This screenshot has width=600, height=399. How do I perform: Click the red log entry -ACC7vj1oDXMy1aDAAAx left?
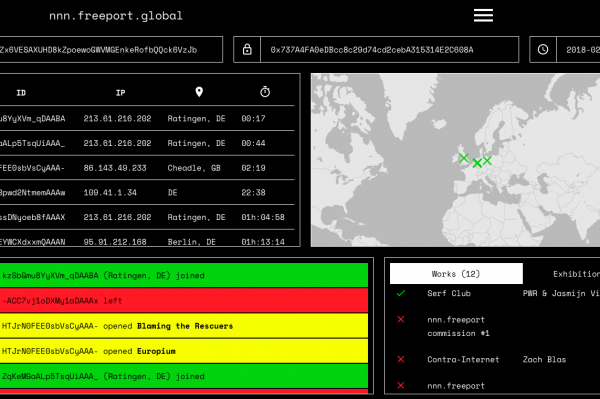coord(184,300)
